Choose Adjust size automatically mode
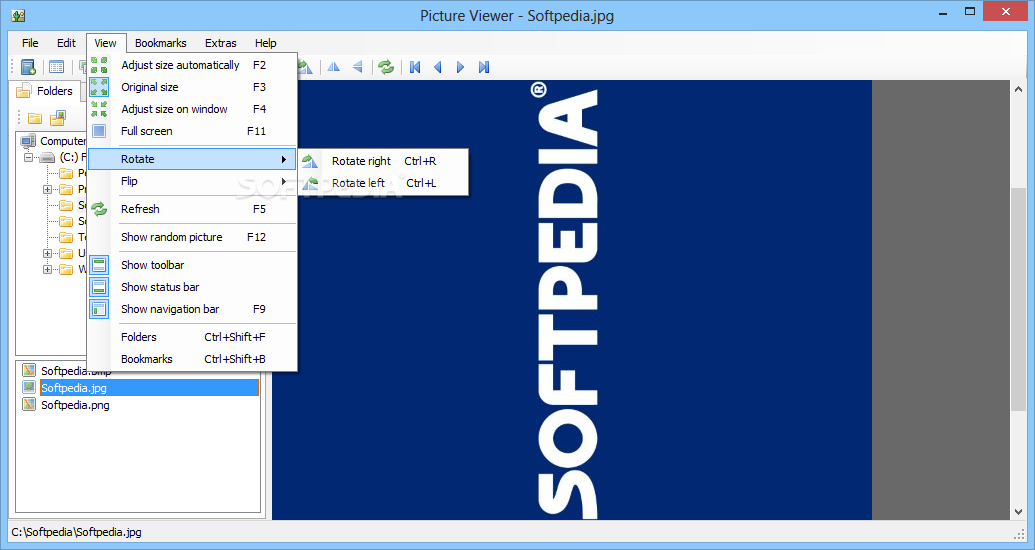 point(191,65)
